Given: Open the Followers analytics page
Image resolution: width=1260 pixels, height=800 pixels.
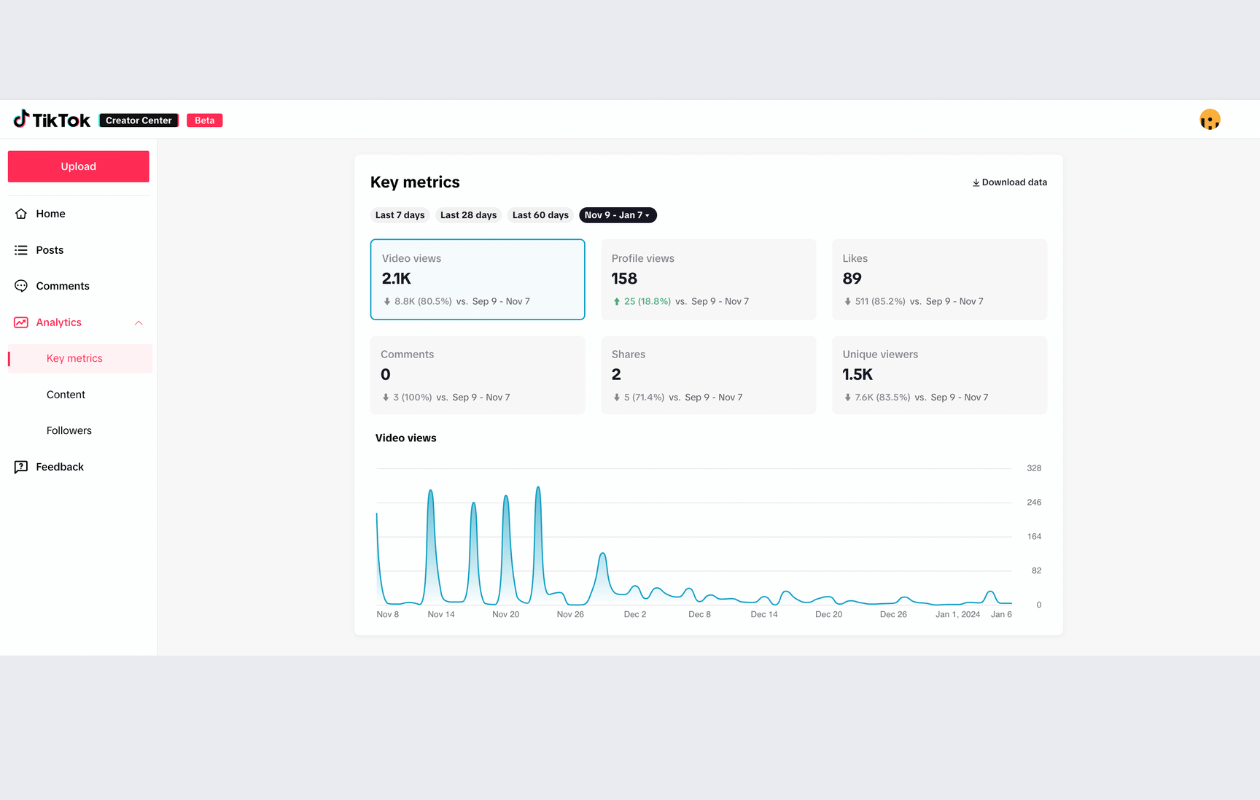Looking at the screenshot, I should point(69,430).
